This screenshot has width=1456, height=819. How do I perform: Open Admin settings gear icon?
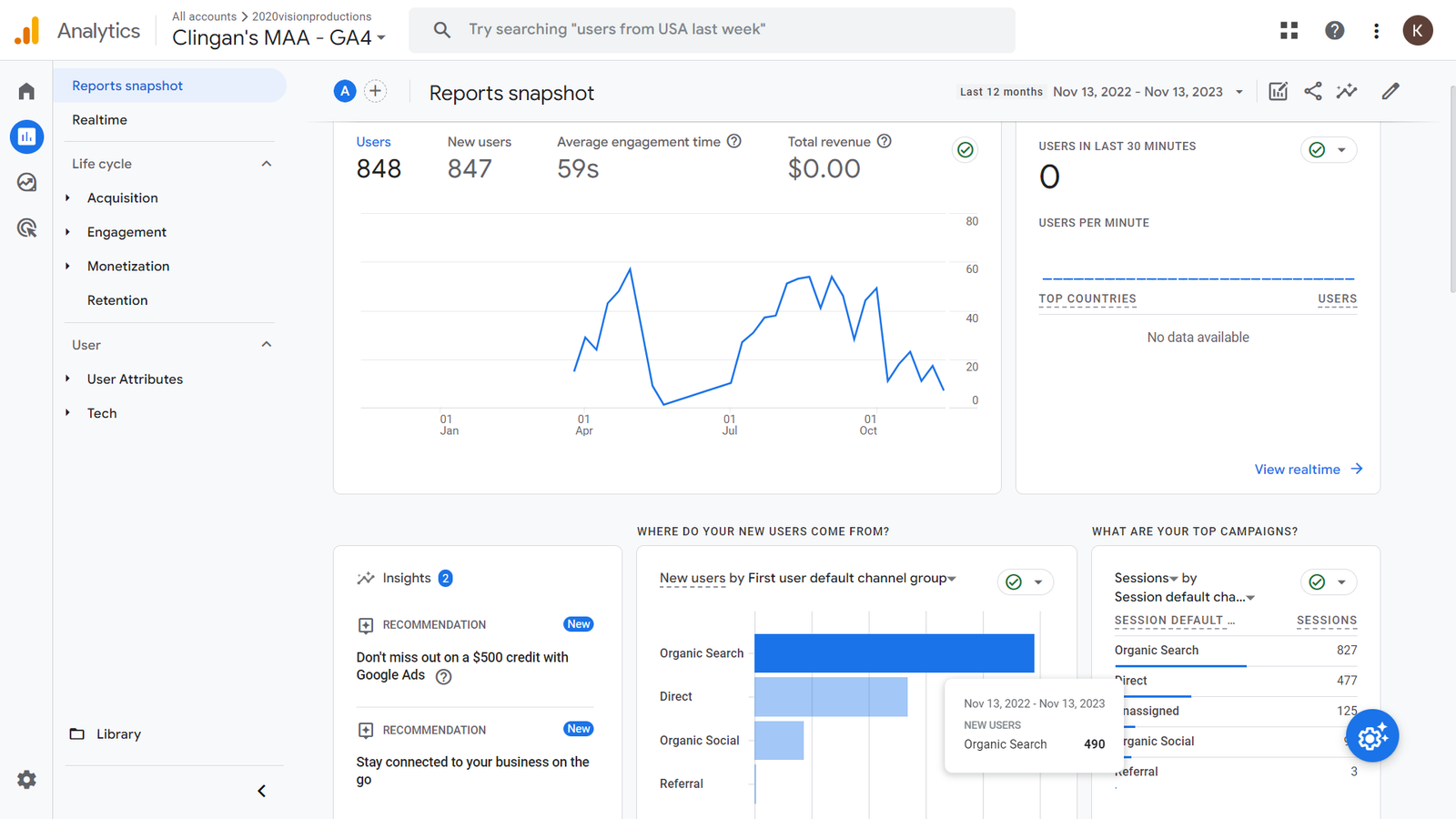(26, 780)
